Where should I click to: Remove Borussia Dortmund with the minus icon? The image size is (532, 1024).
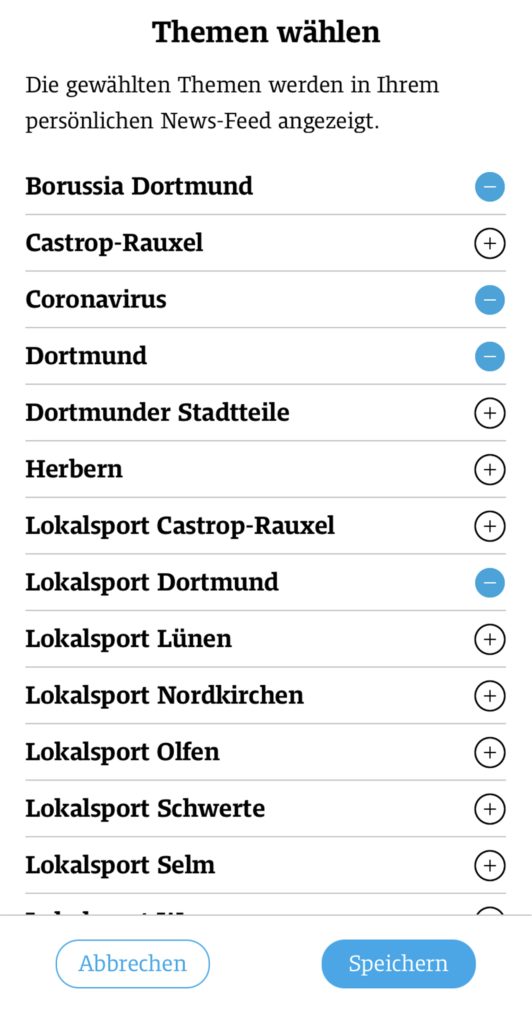[x=490, y=187]
